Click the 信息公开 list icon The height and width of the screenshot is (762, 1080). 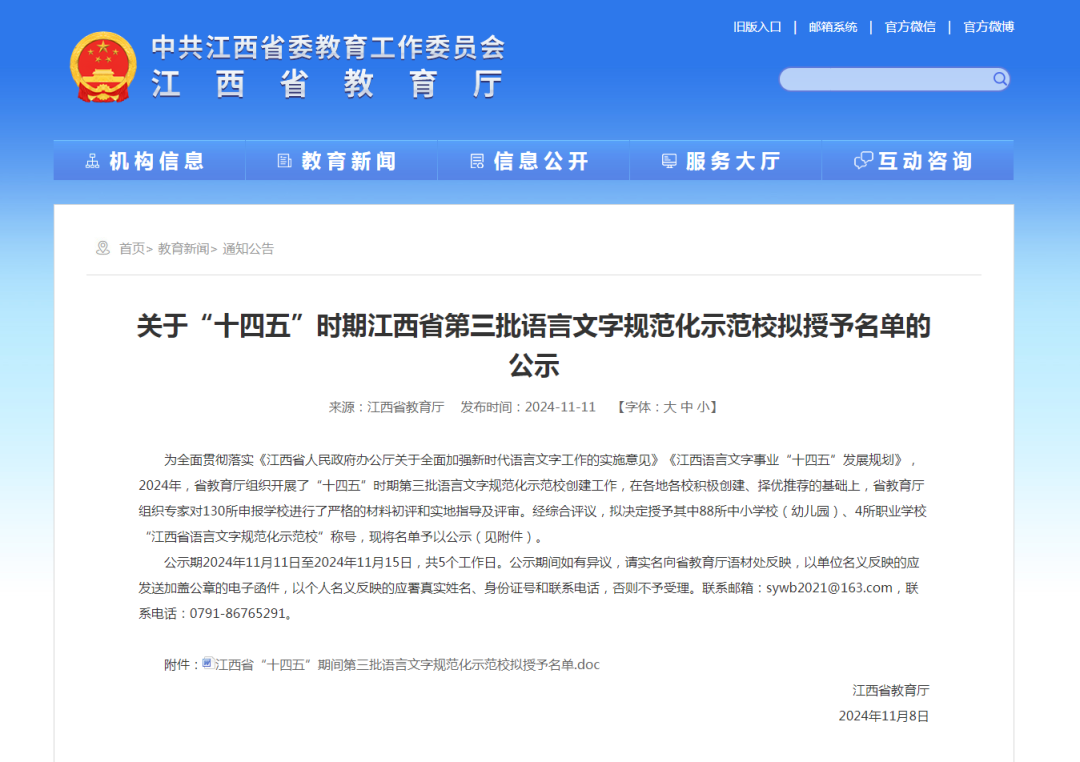[477, 161]
